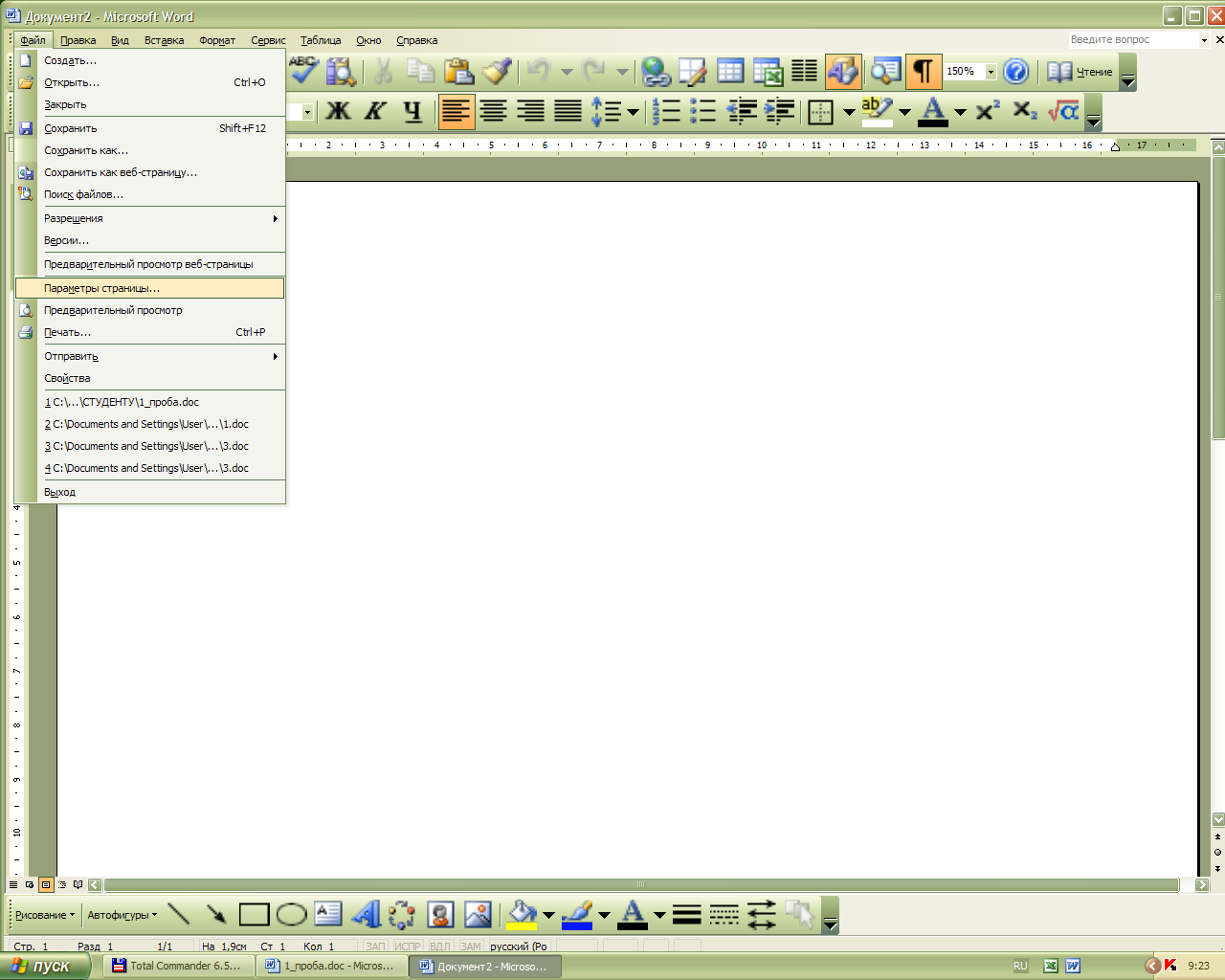Viewport: 1225px width, 980px height.
Task: Open the line spacing dropdown arrow
Action: tap(633, 112)
